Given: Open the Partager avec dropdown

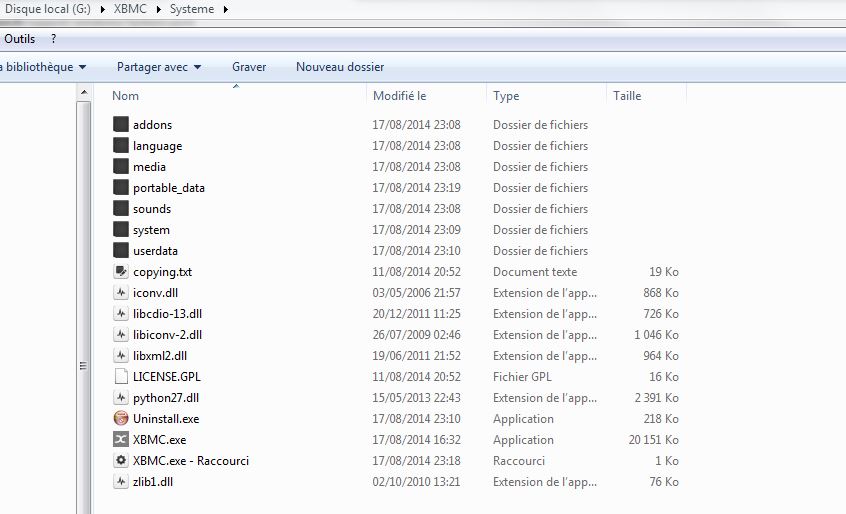Looking at the screenshot, I should coord(159,67).
